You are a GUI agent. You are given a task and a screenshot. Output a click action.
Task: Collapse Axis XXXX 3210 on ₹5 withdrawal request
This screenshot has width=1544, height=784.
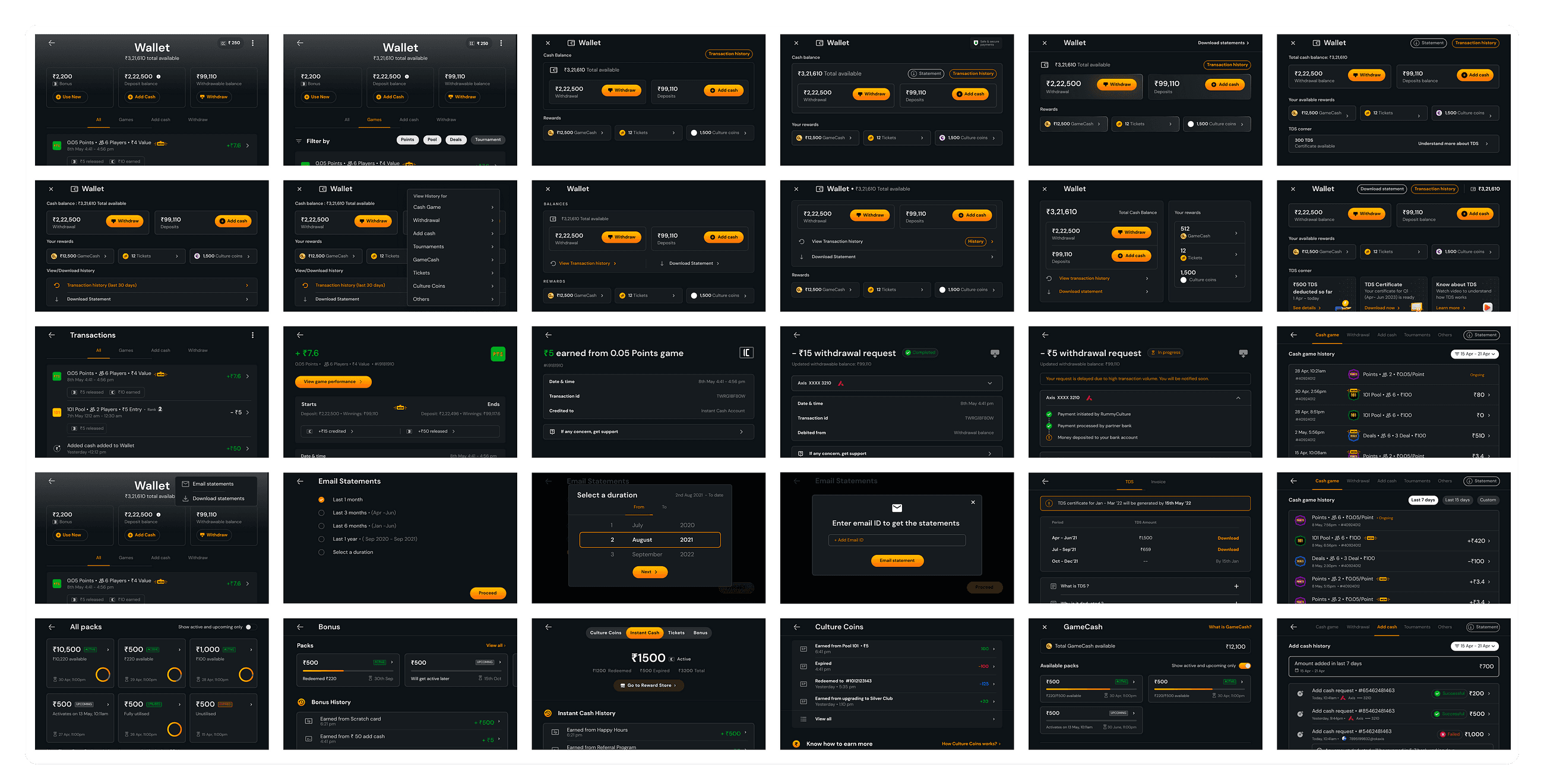click(1238, 398)
